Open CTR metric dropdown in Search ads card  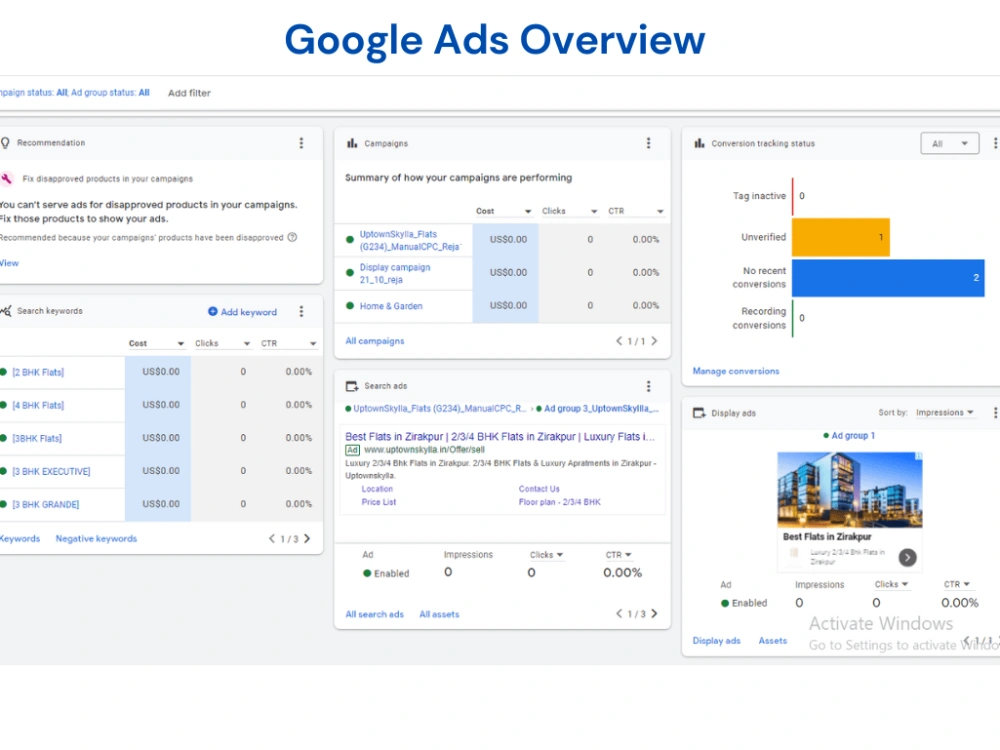pyautogui.click(x=618, y=555)
